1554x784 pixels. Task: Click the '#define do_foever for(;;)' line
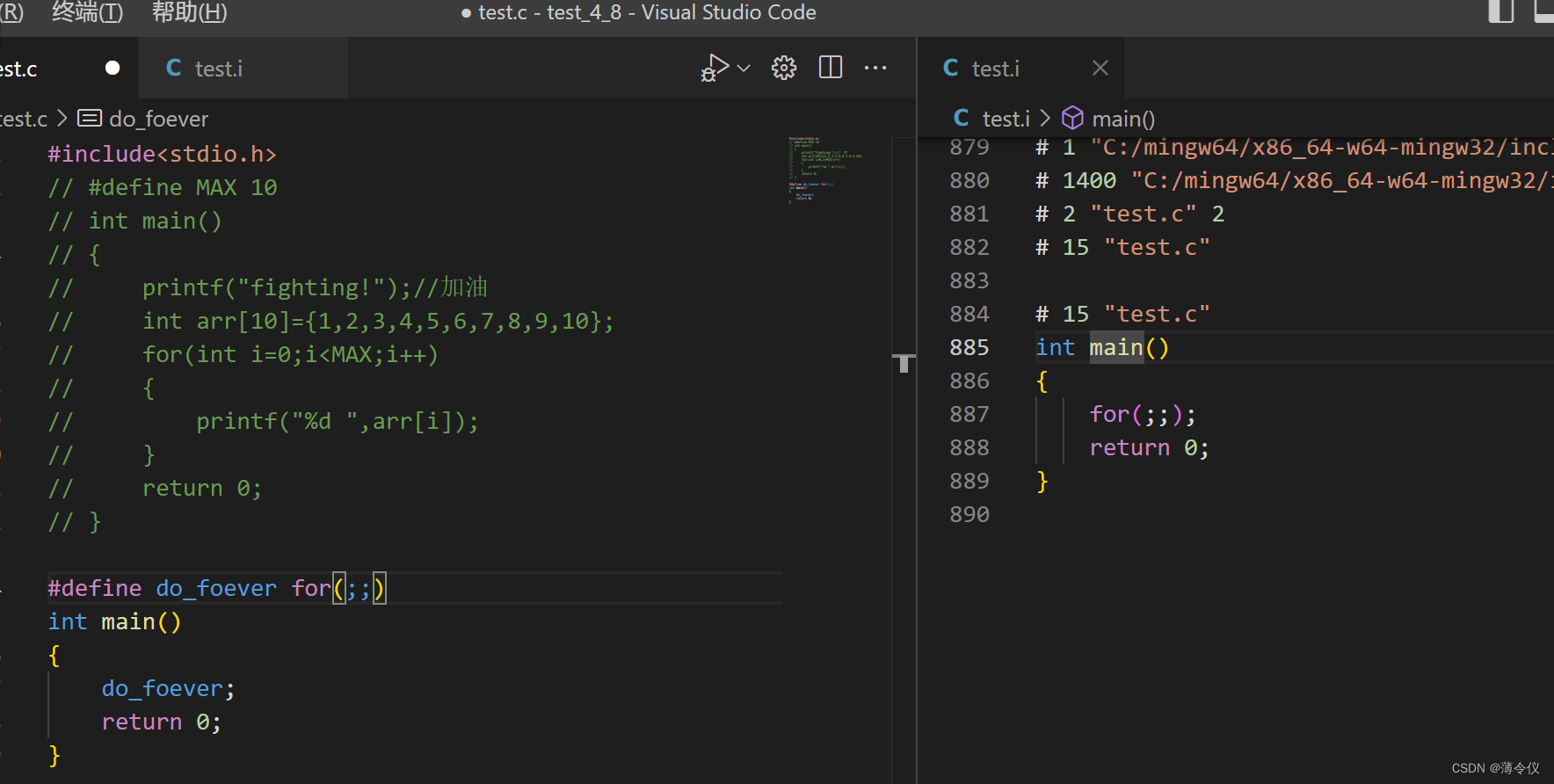click(x=217, y=588)
